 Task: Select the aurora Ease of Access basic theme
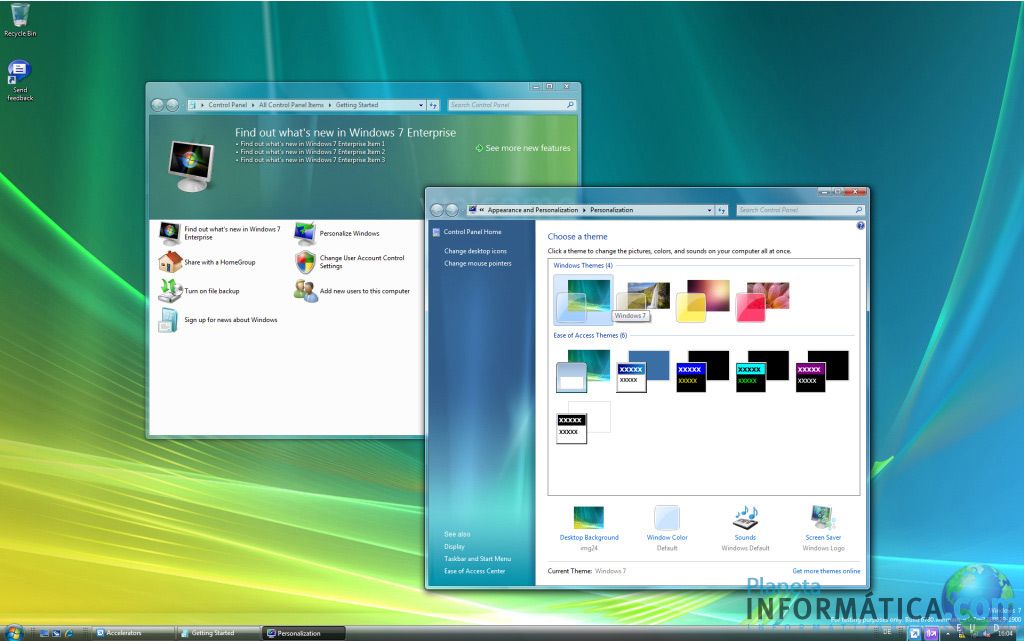tap(583, 371)
